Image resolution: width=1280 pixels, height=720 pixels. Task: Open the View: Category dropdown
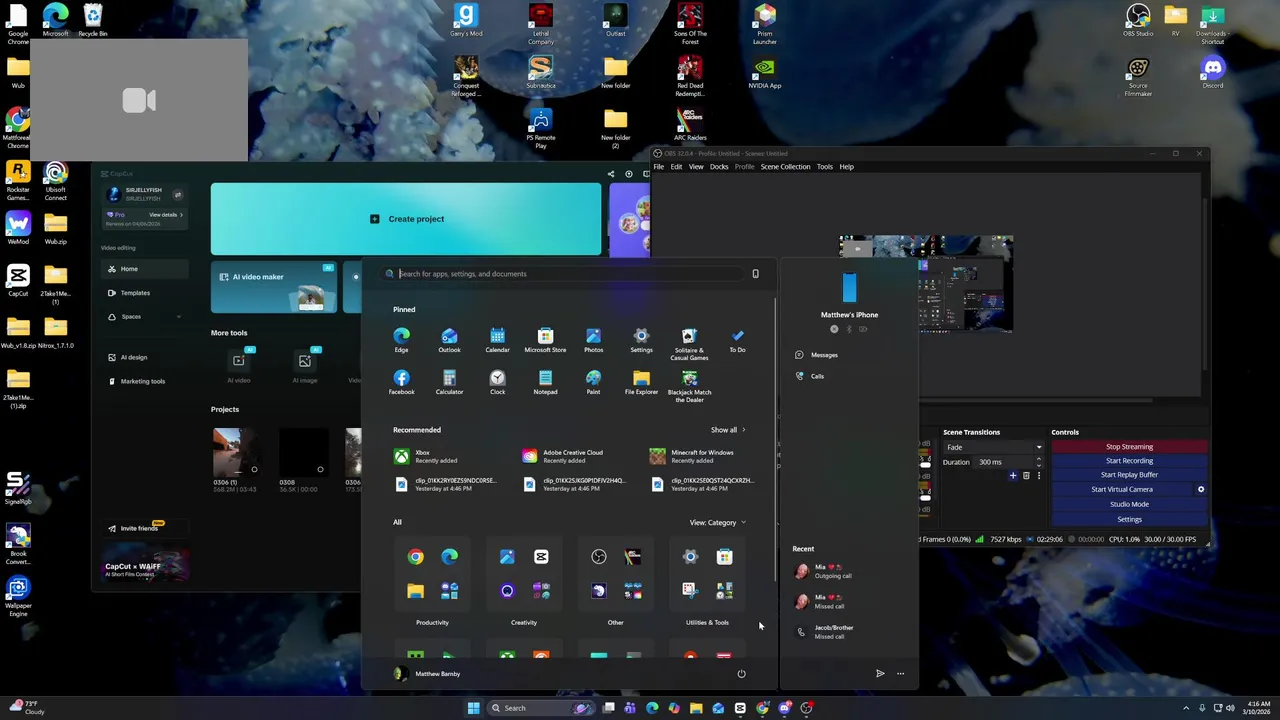pyautogui.click(x=717, y=523)
